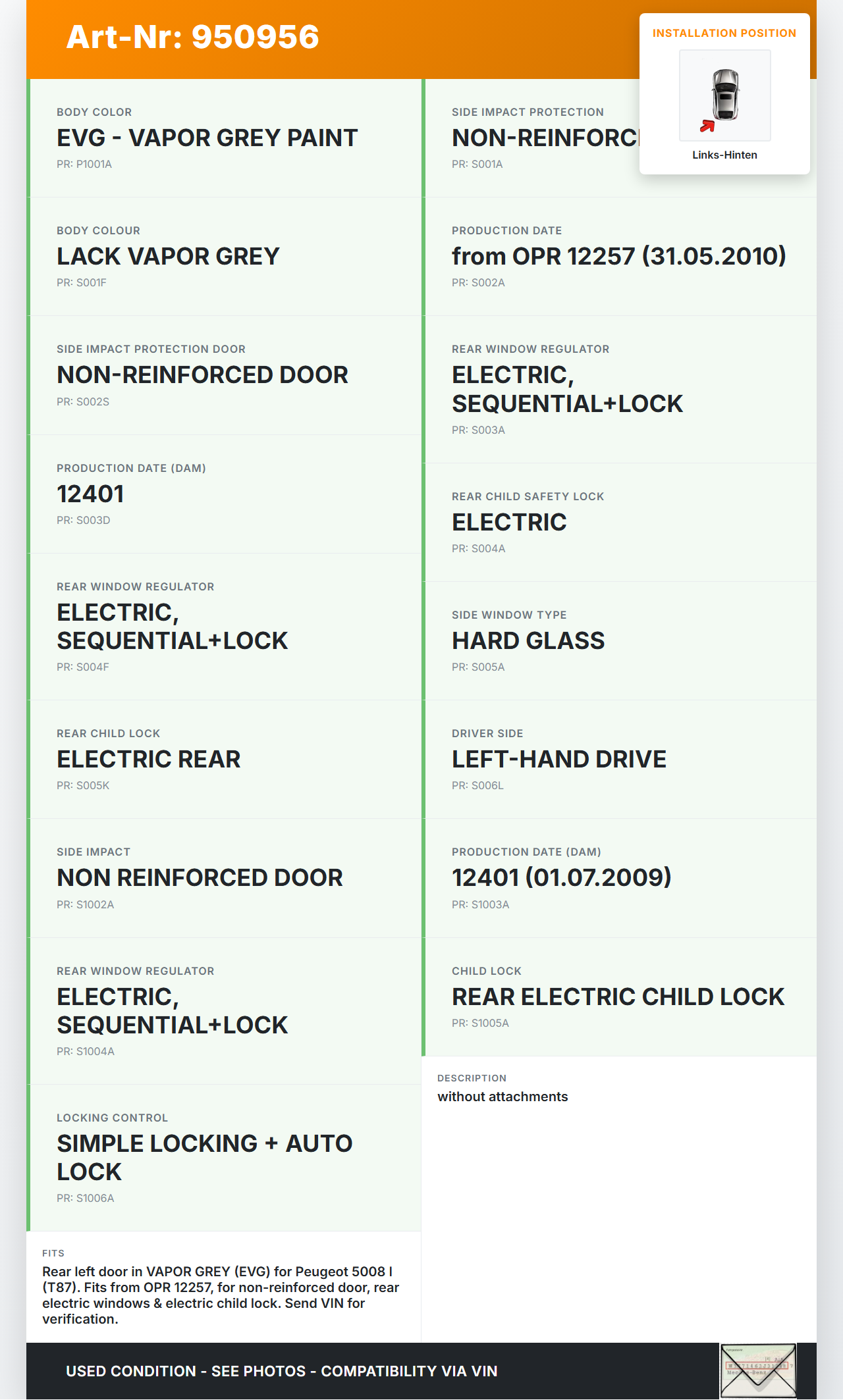This screenshot has width=843, height=1400.
Task: Click the car installation position diagram
Action: 724,95
